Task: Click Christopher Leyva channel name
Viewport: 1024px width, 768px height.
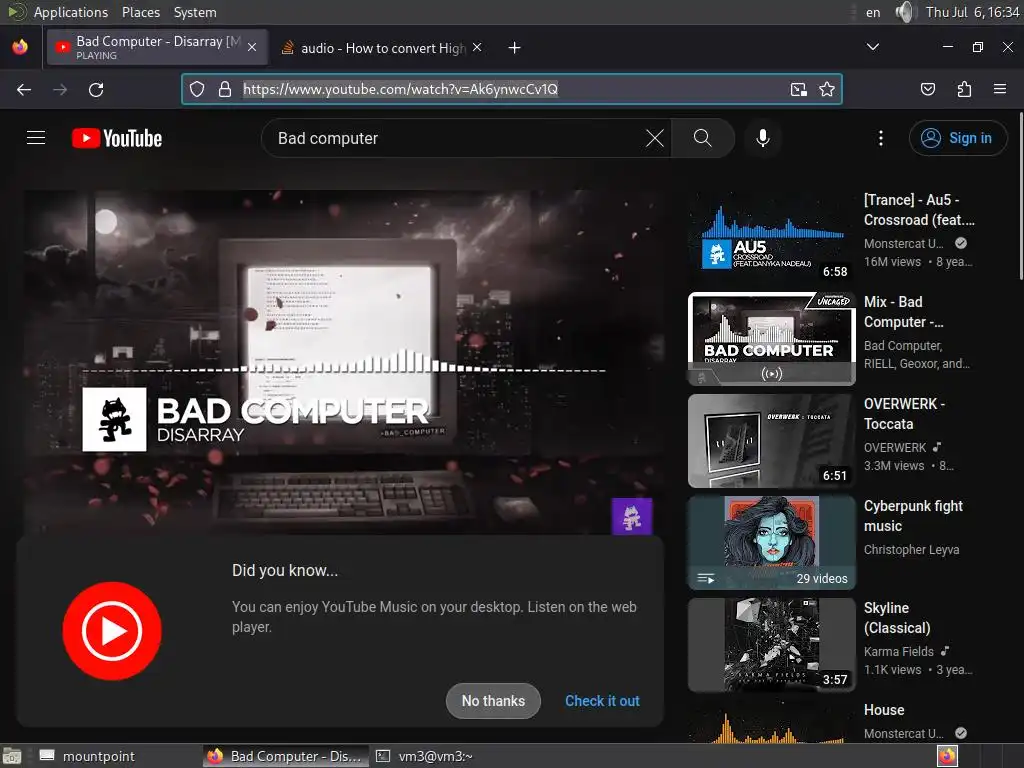Action: pyautogui.click(x=911, y=550)
